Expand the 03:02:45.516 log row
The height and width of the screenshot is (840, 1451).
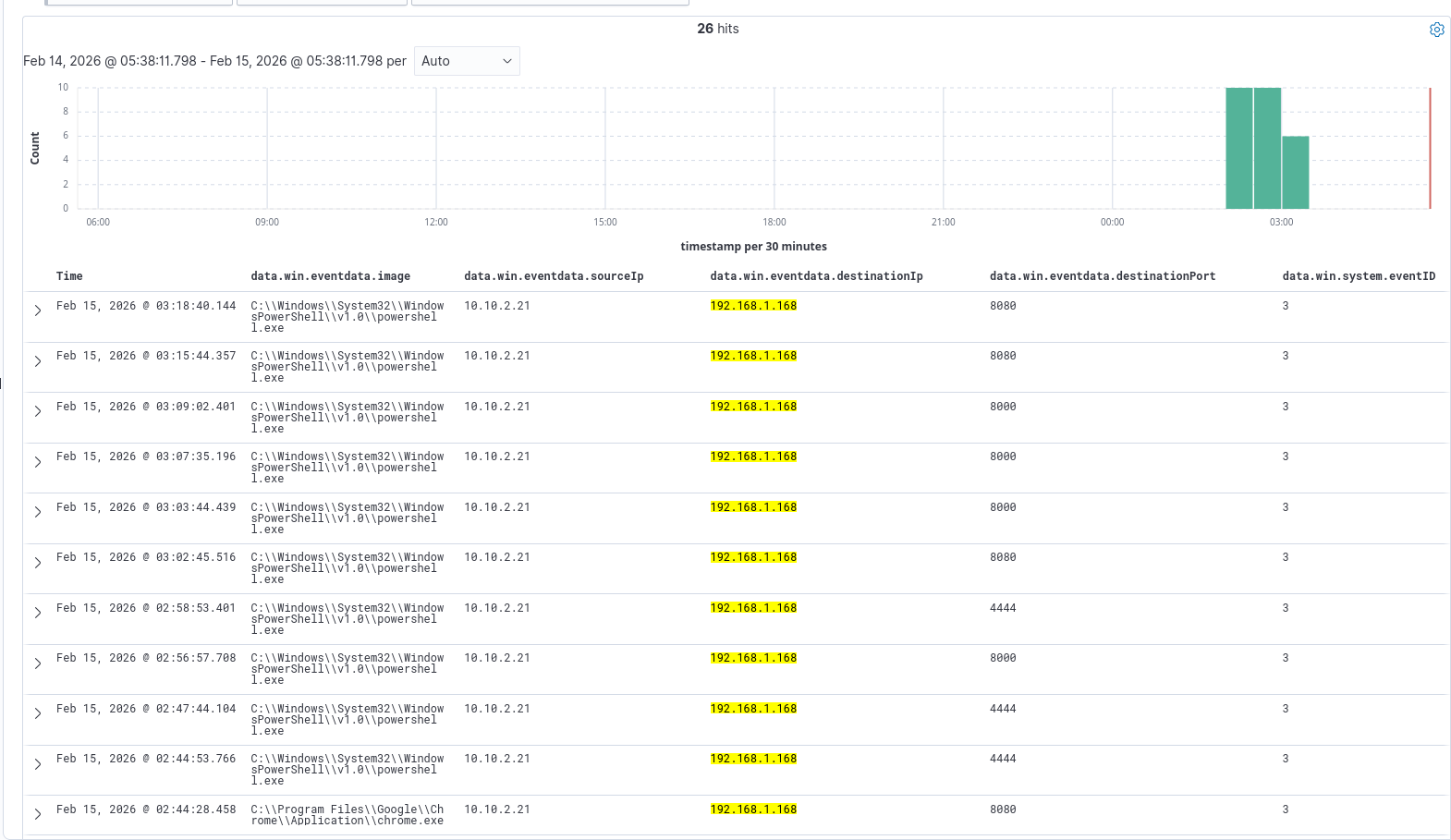pos(38,563)
